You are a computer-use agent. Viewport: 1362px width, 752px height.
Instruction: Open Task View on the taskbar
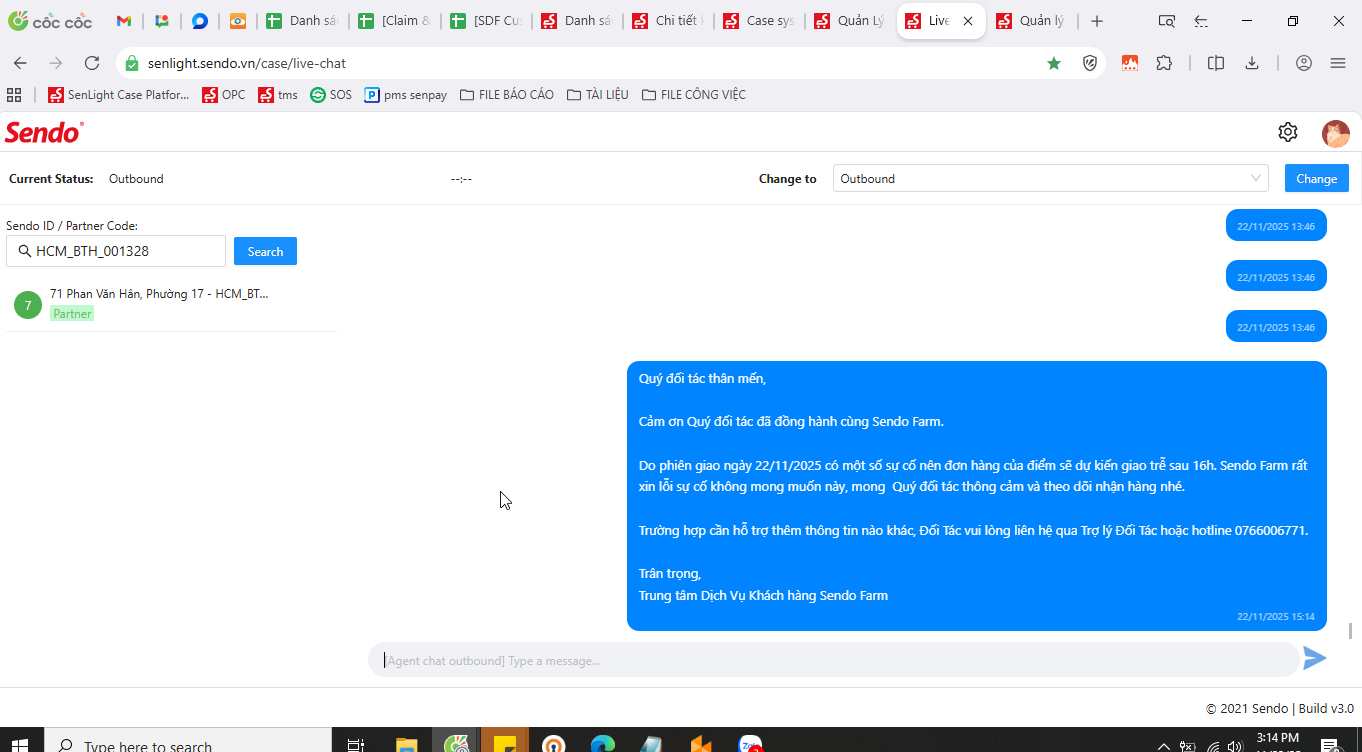(x=355, y=745)
